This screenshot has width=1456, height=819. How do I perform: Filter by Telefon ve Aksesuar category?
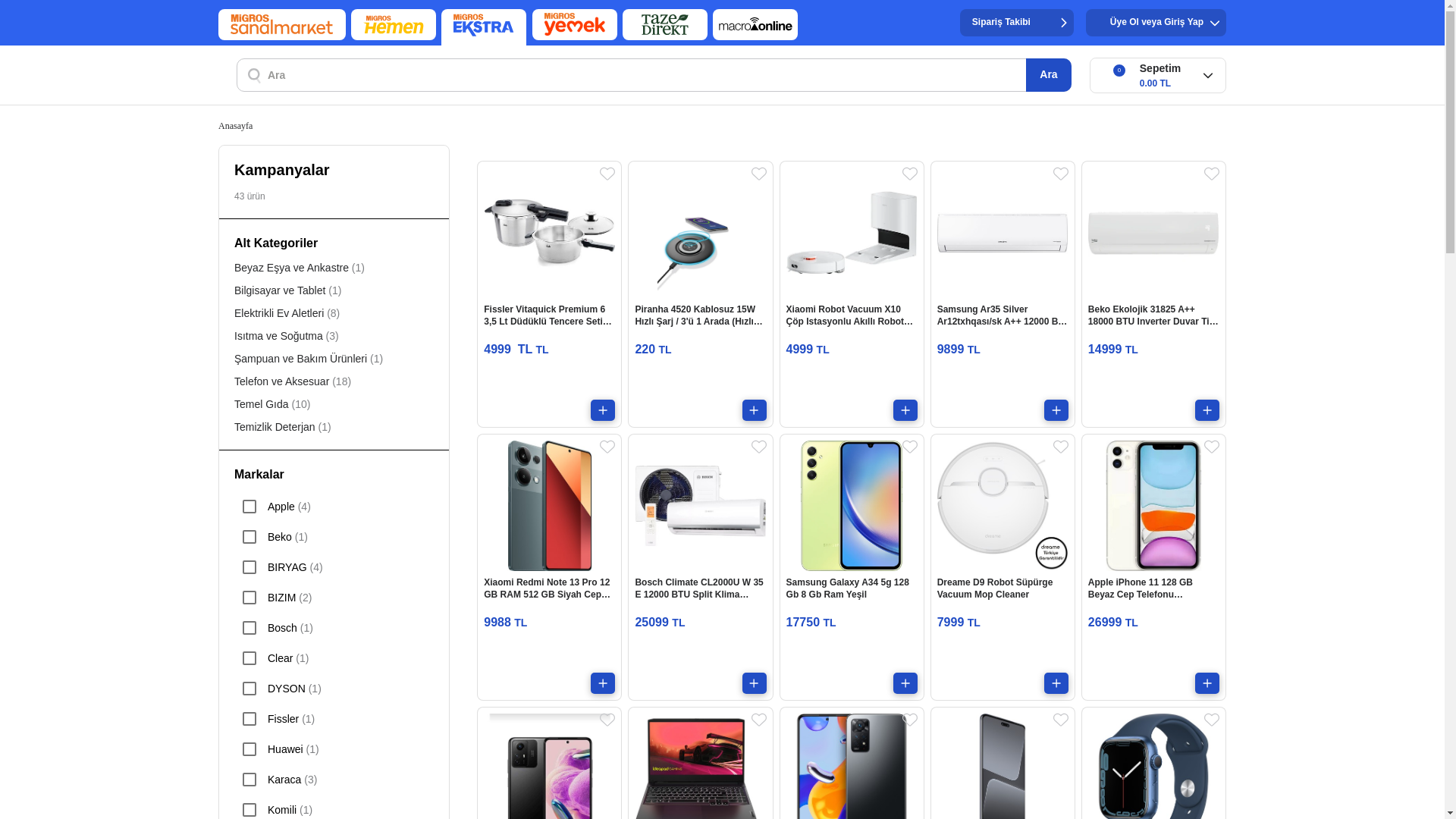click(x=293, y=381)
